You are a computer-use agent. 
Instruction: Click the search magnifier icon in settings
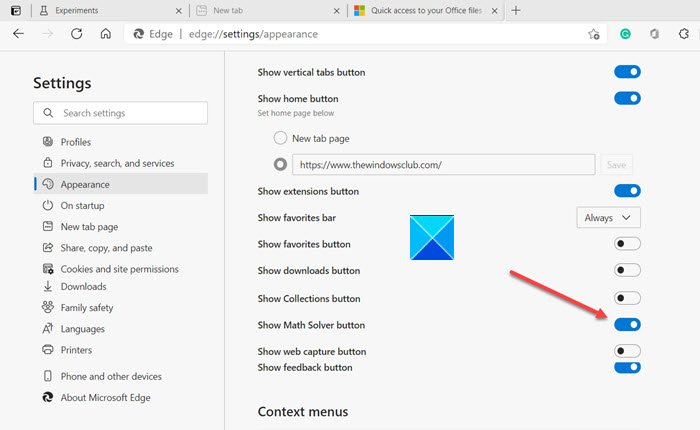48,113
